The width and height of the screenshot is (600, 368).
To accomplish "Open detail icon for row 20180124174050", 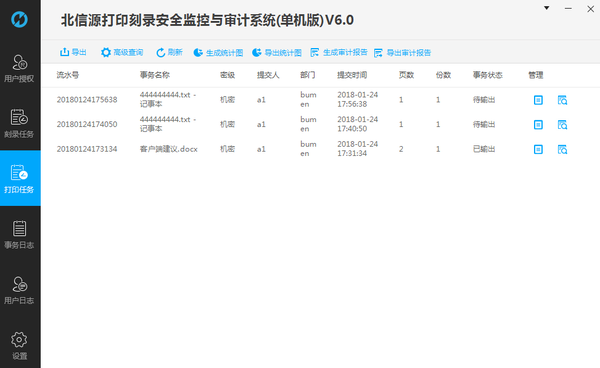I will coord(538,125).
